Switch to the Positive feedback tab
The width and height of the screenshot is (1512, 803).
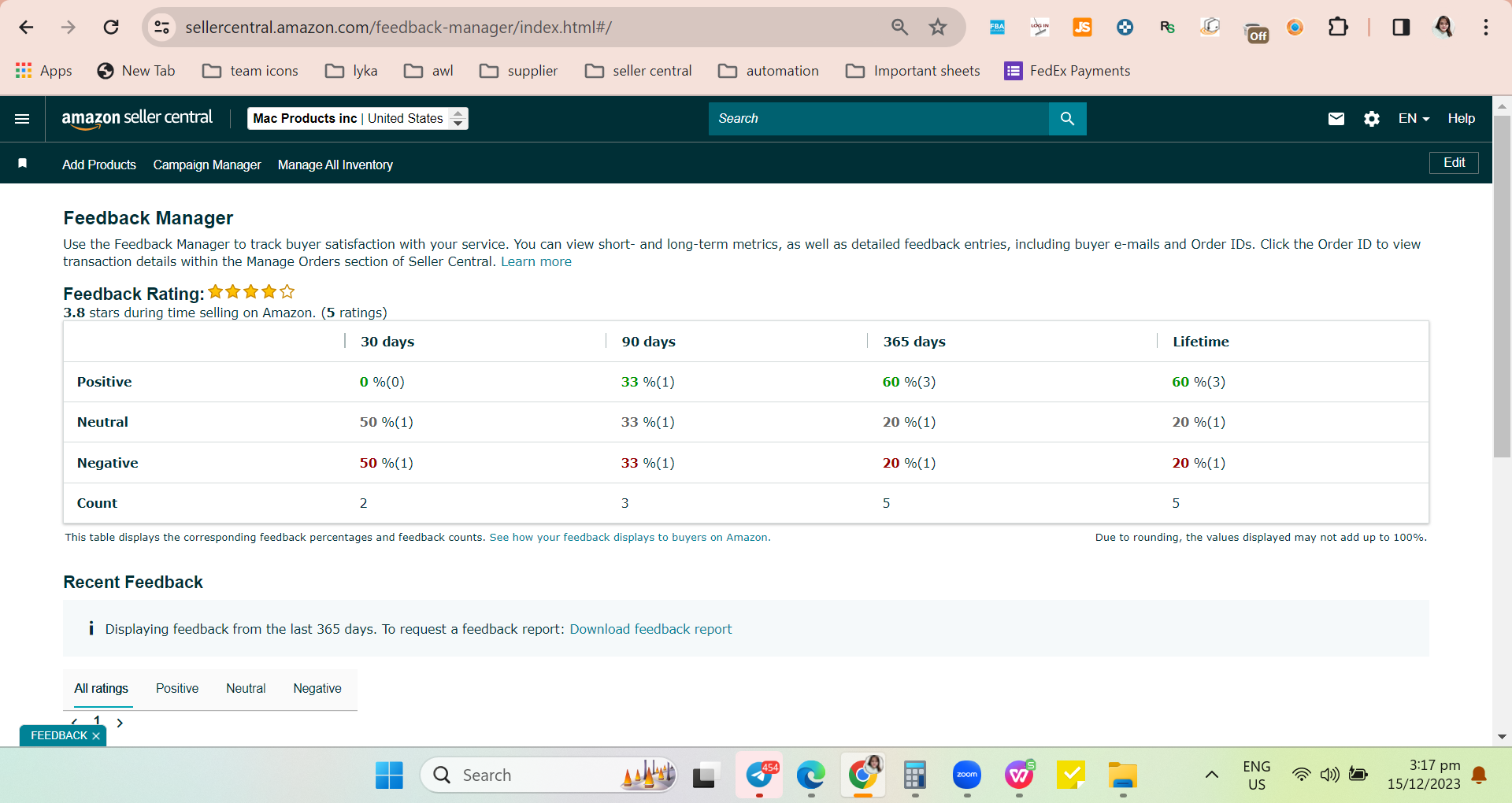(177, 689)
